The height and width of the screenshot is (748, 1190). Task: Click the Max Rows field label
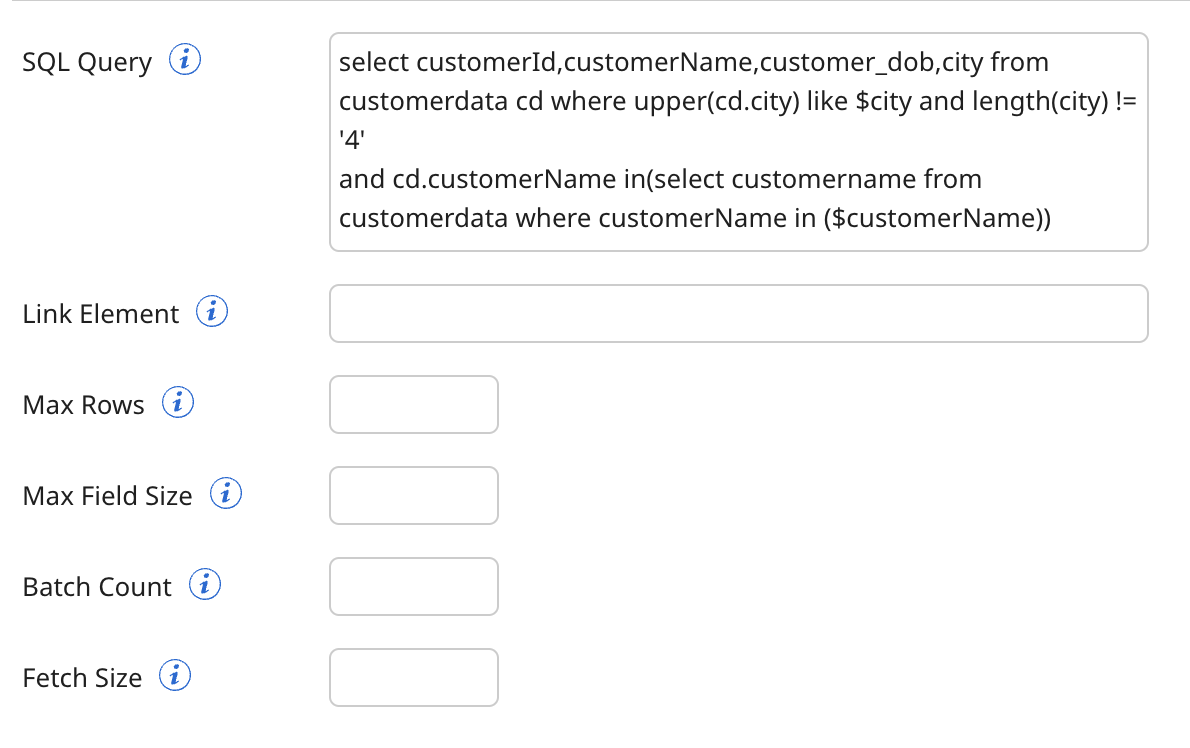pyautogui.click(x=83, y=404)
